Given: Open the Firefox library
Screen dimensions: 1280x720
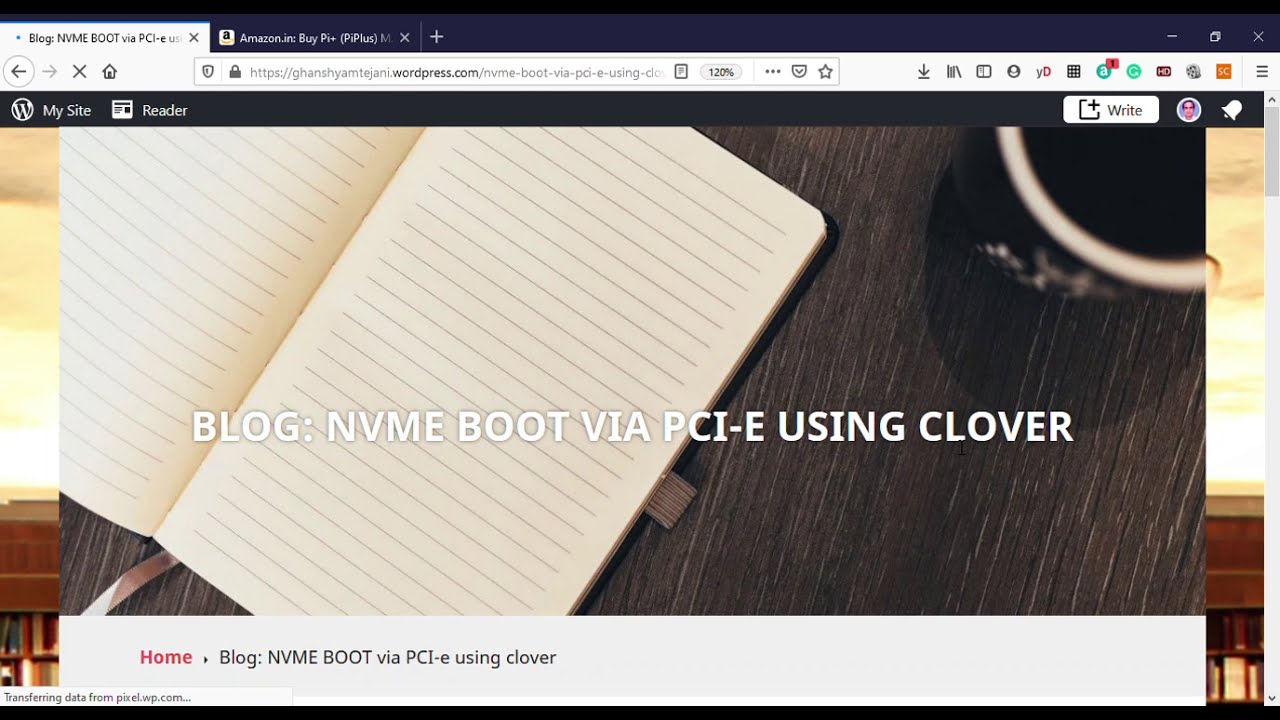Looking at the screenshot, I should [954, 72].
